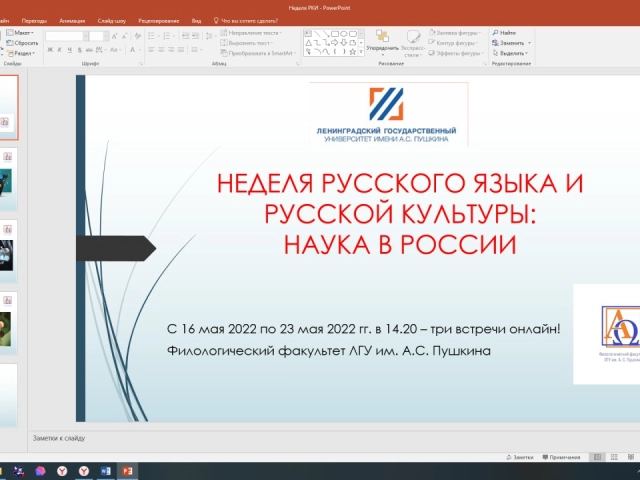The image size is (640, 480).
Task: Click the Clear formatting eraser icon
Action: pyautogui.click(x=138, y=36)
